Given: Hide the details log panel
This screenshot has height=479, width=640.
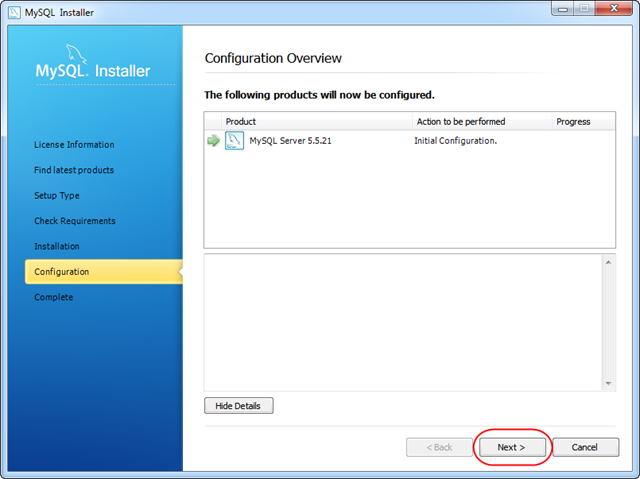Looking at the screenshot, I should pos(238,406).
